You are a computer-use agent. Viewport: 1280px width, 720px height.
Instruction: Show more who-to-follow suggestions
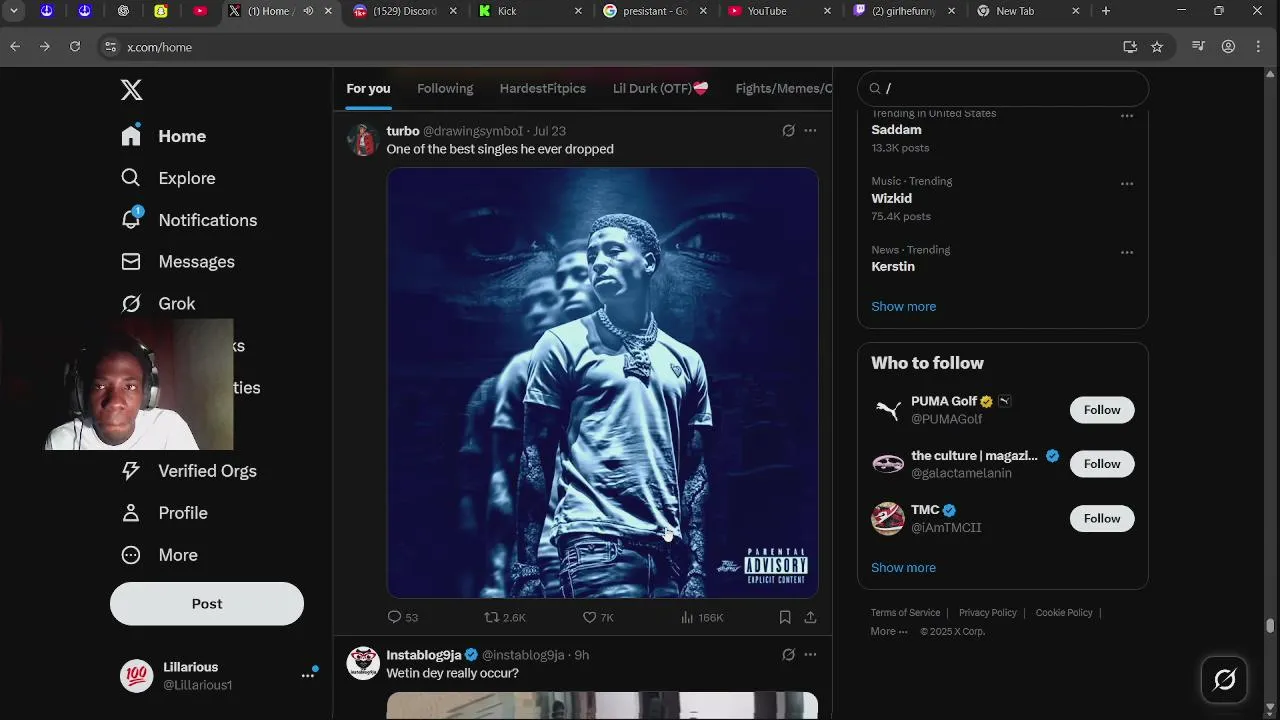[903, 567]
